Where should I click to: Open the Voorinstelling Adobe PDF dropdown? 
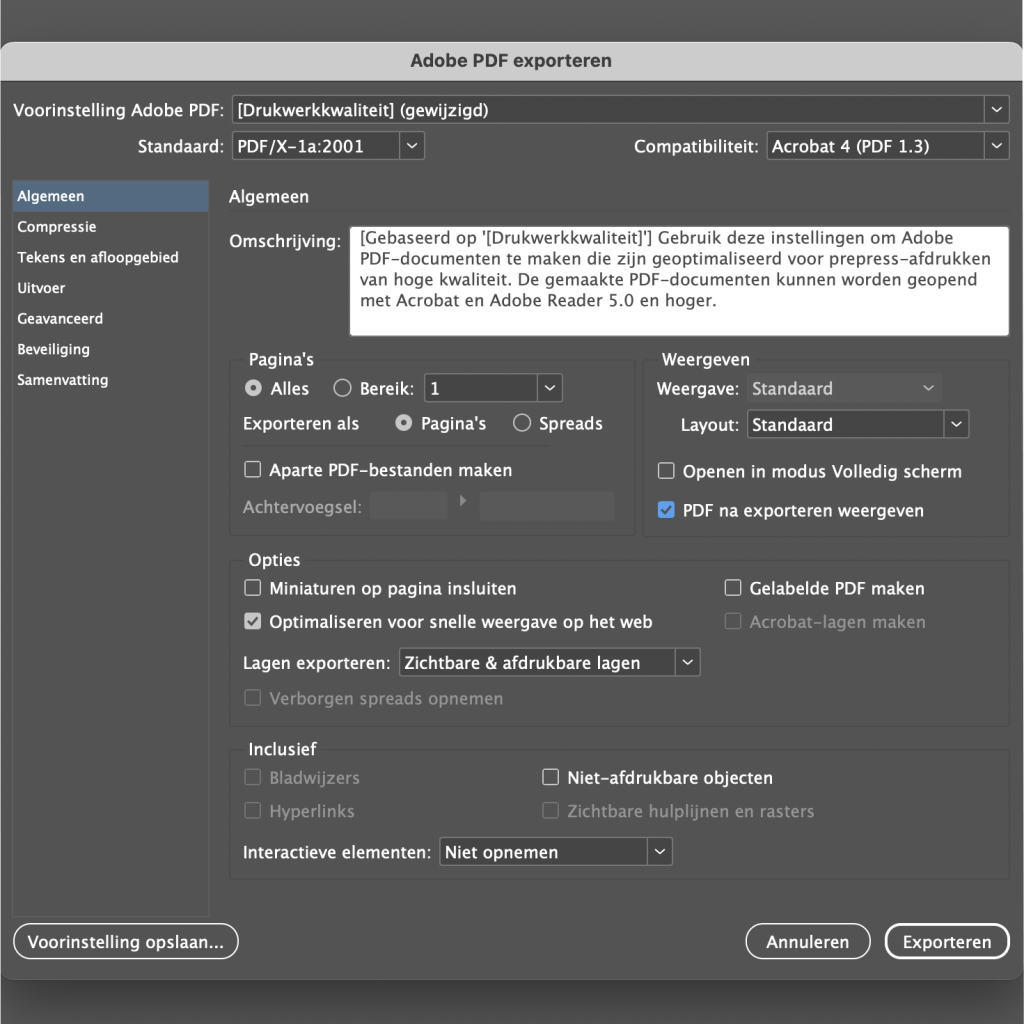(x=996, y=109)
